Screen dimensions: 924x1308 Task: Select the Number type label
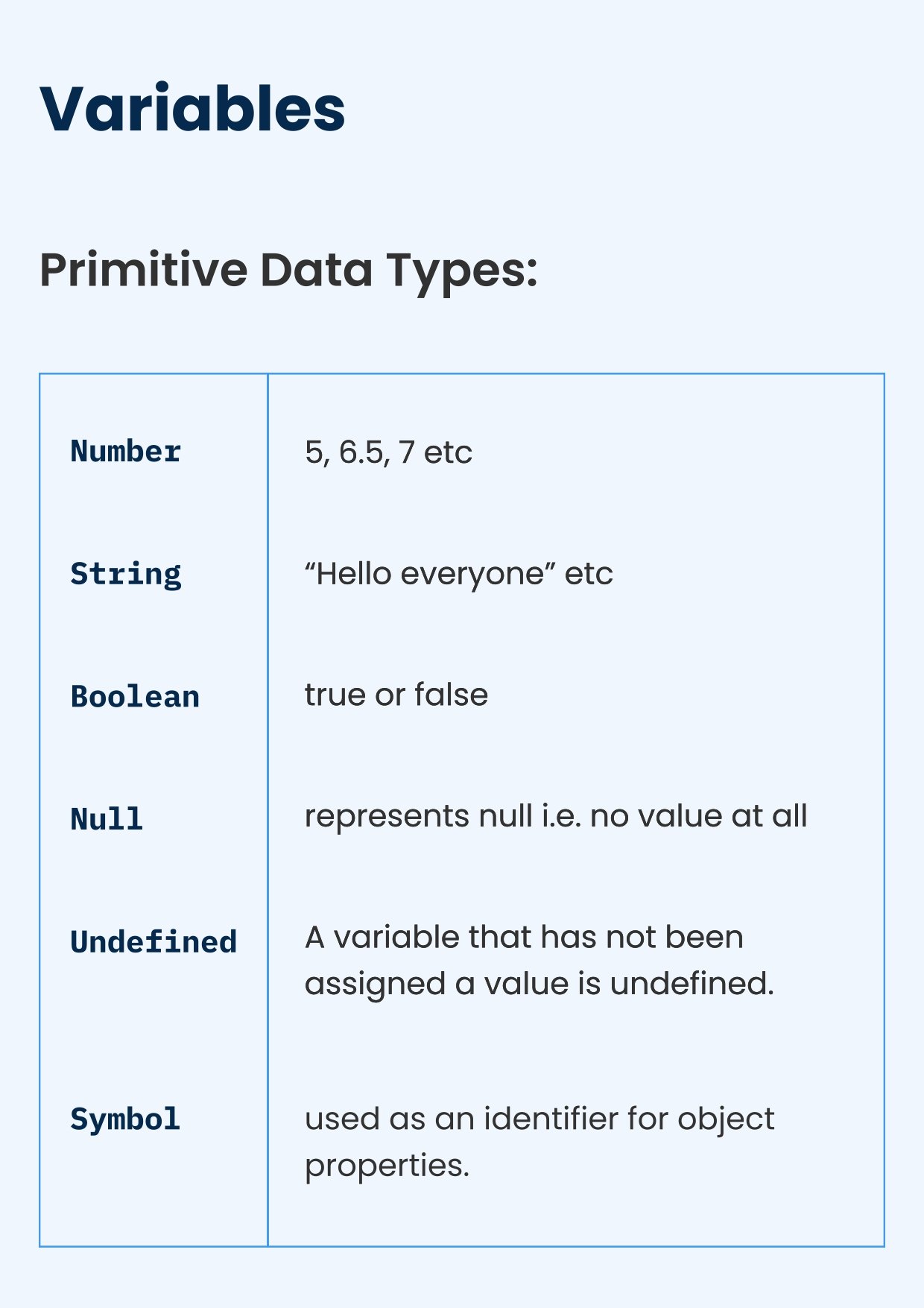(x=126, y=452)
